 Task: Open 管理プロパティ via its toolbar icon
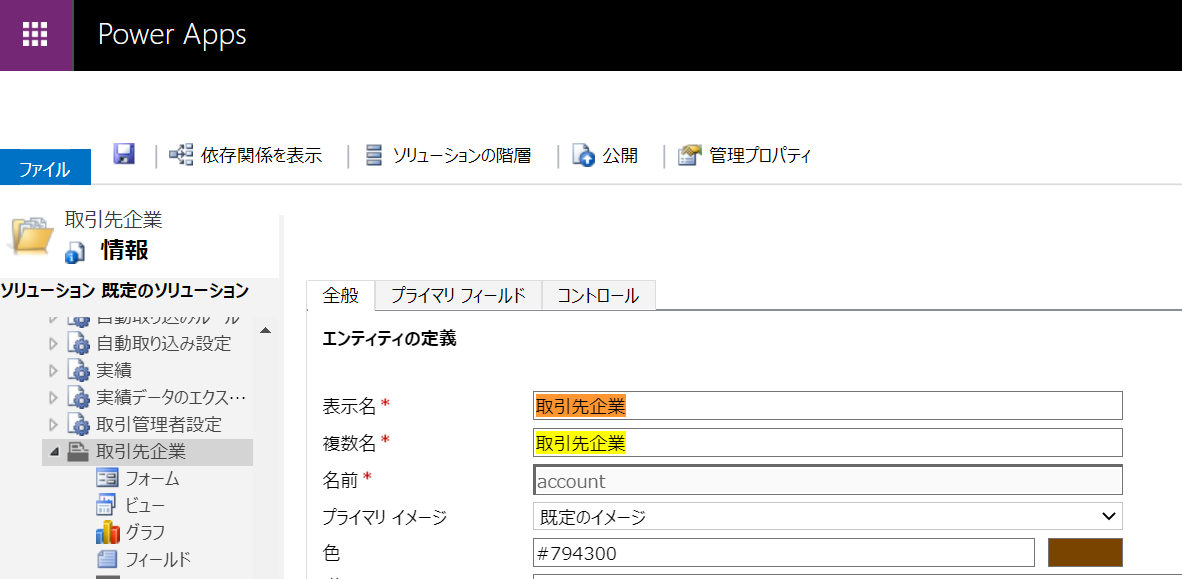coord(688,155)
